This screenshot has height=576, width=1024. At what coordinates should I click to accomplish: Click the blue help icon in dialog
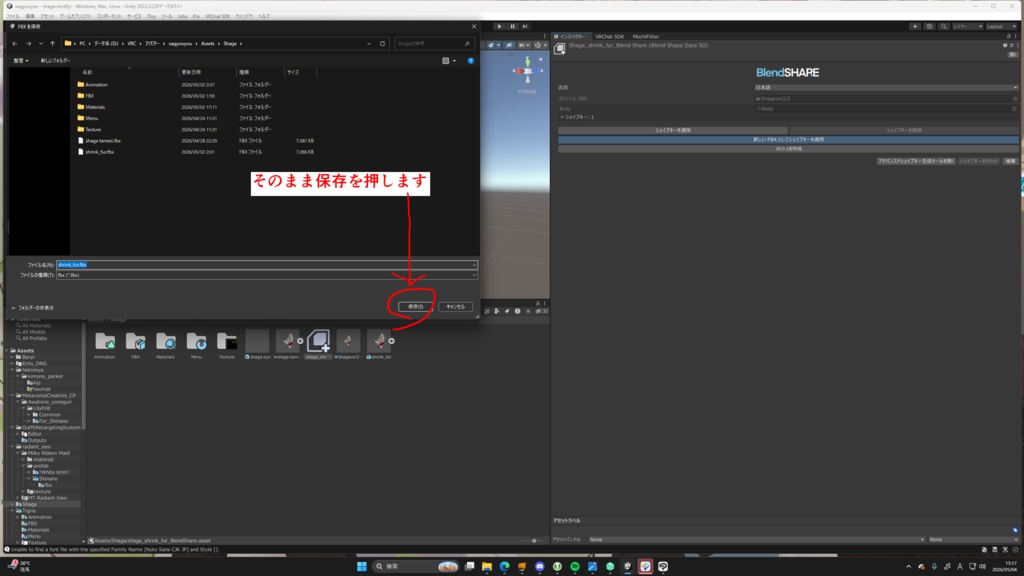point(470,61)
